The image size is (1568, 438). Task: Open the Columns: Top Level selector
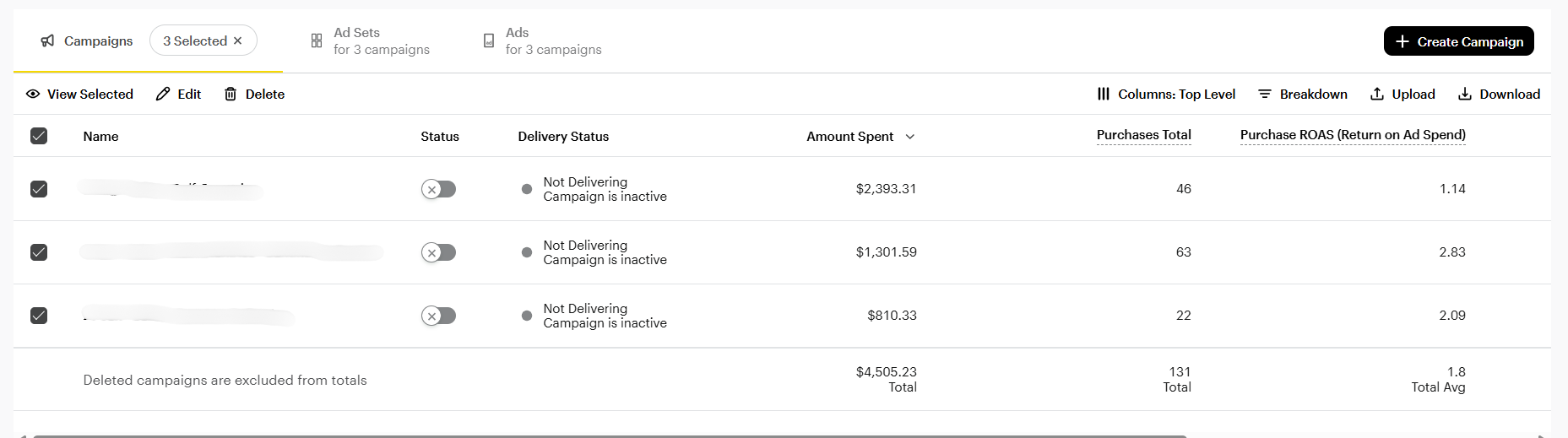1166,94
